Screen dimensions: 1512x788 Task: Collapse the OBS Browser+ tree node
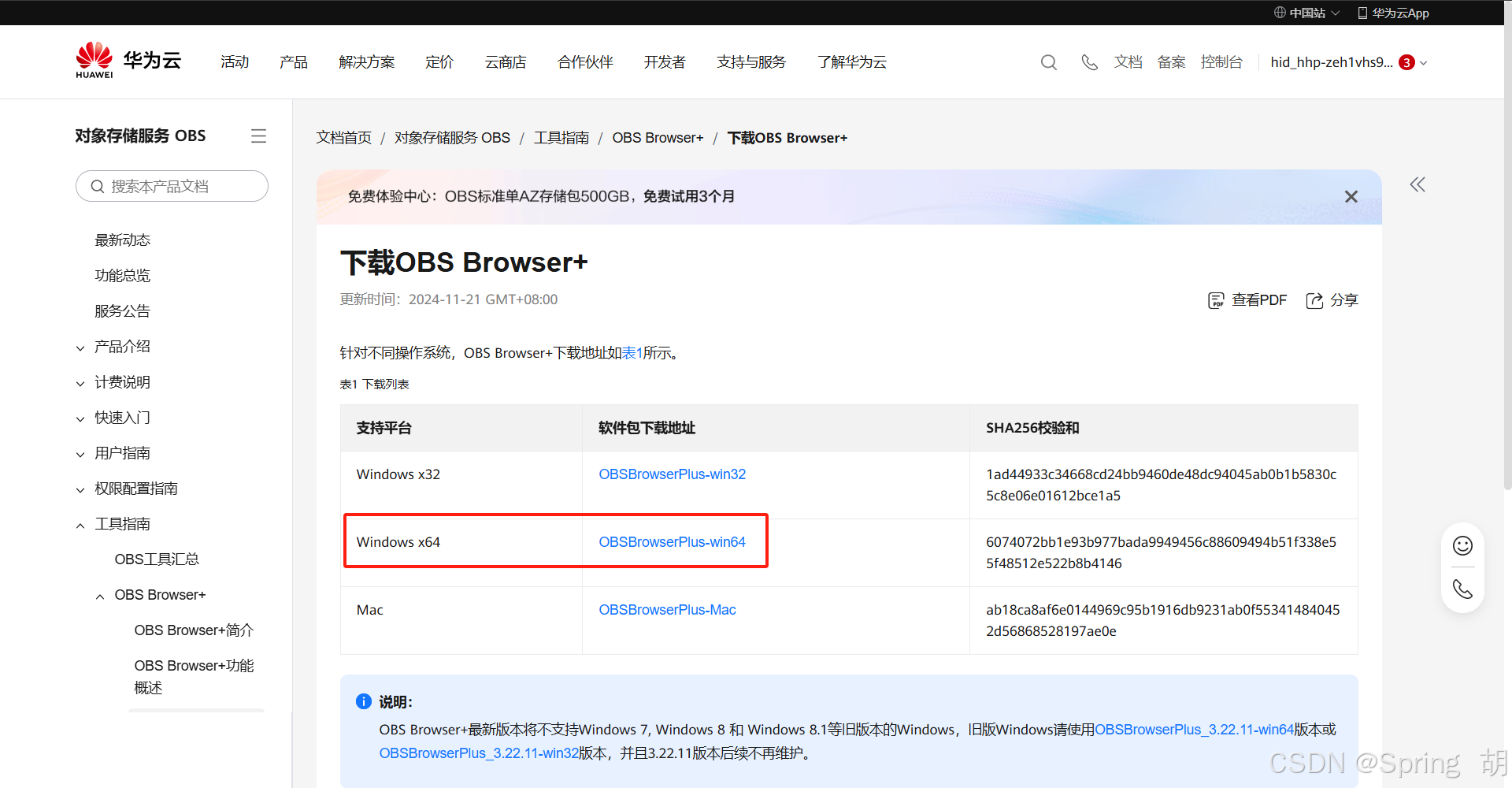[100, 596]
